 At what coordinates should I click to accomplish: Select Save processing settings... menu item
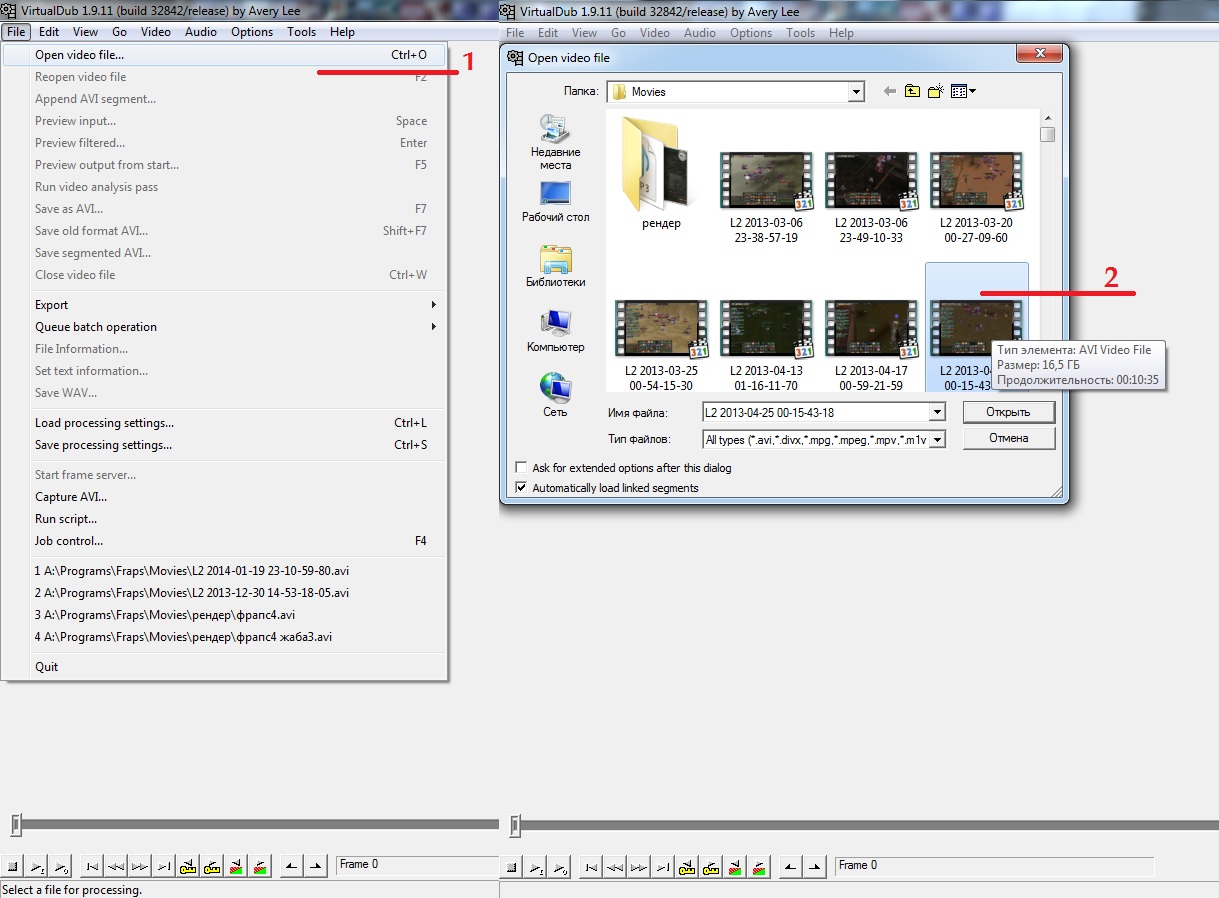[x=224, y=445]
